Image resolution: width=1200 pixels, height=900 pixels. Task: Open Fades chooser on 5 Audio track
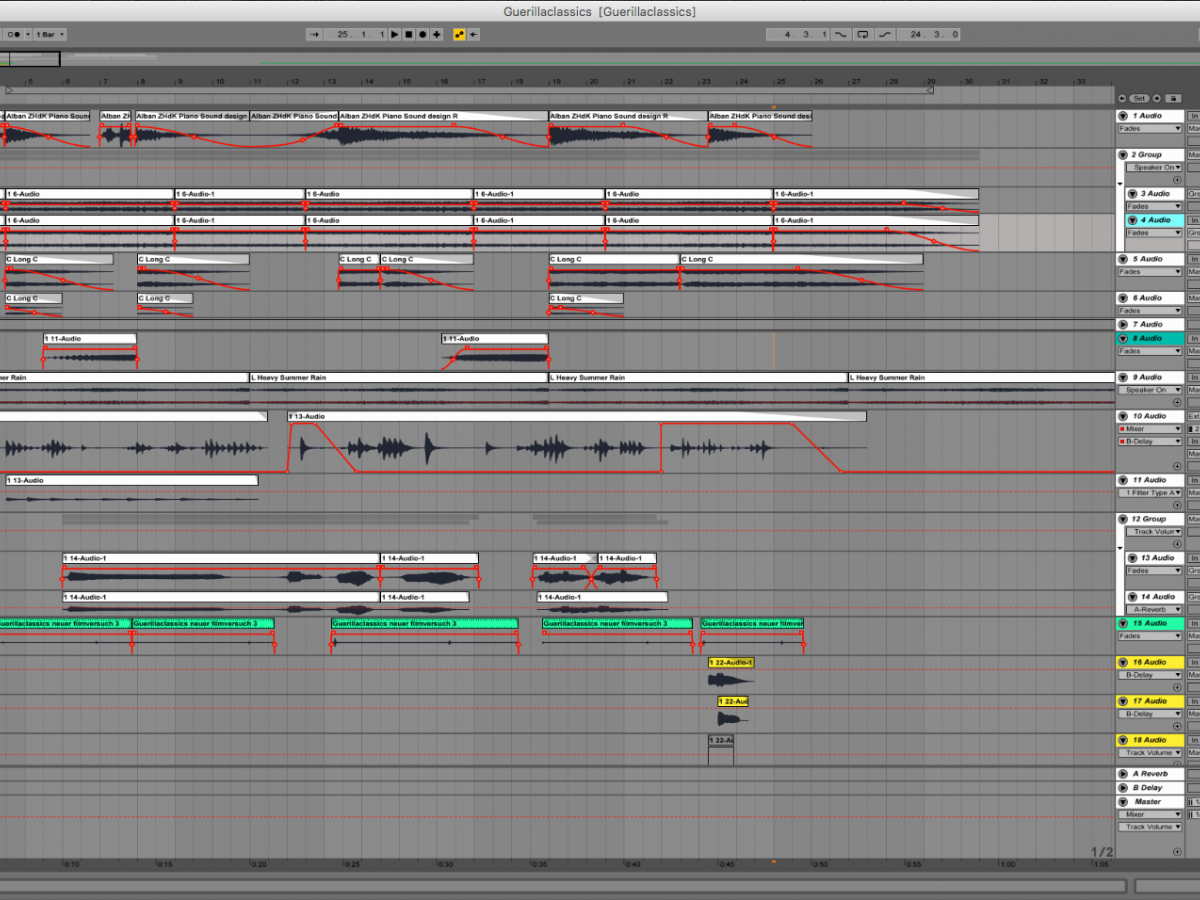[1150, 271]
